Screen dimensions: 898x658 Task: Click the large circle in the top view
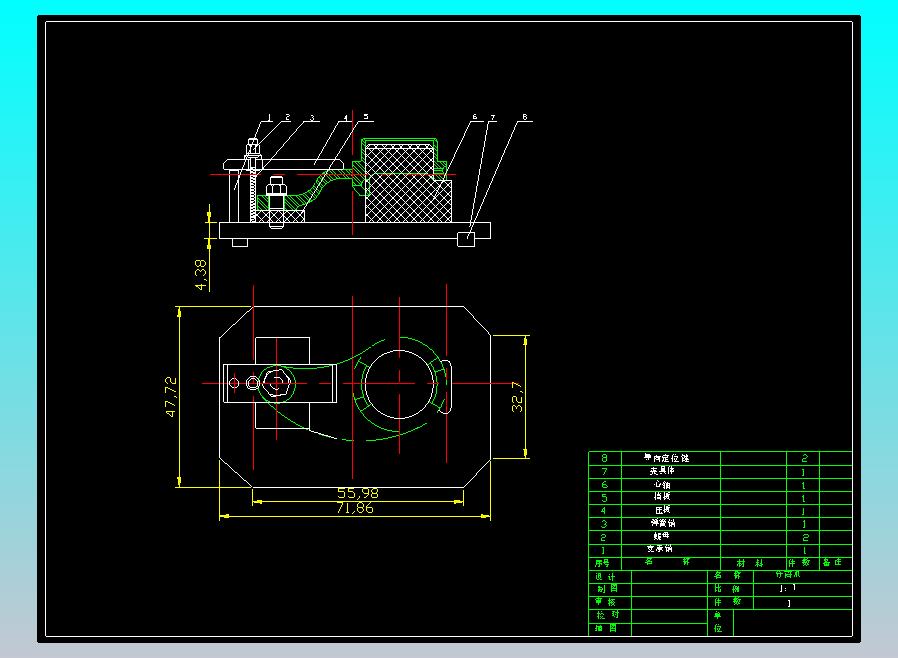coord(399,384)
